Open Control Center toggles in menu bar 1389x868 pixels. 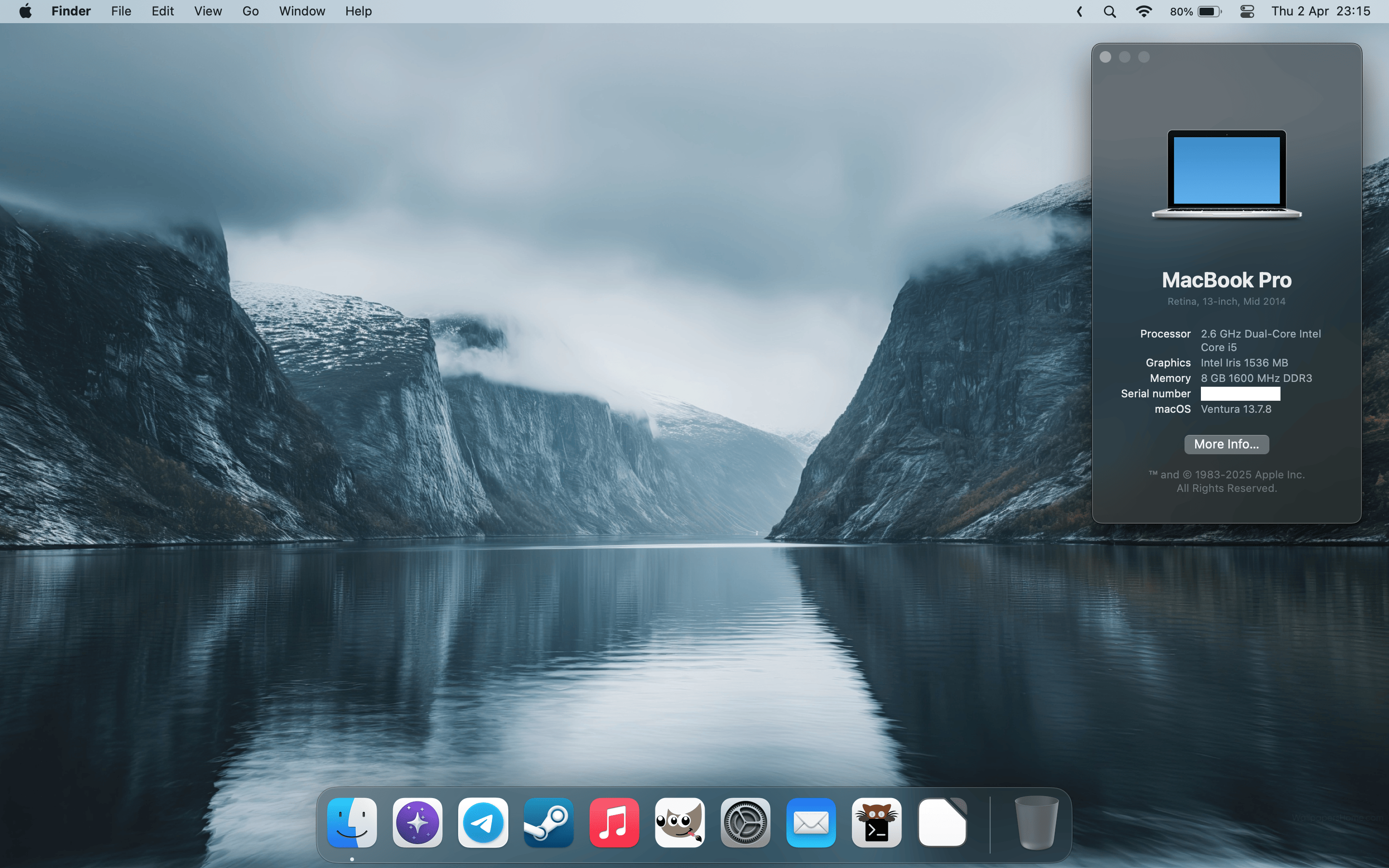point(1247,12)
